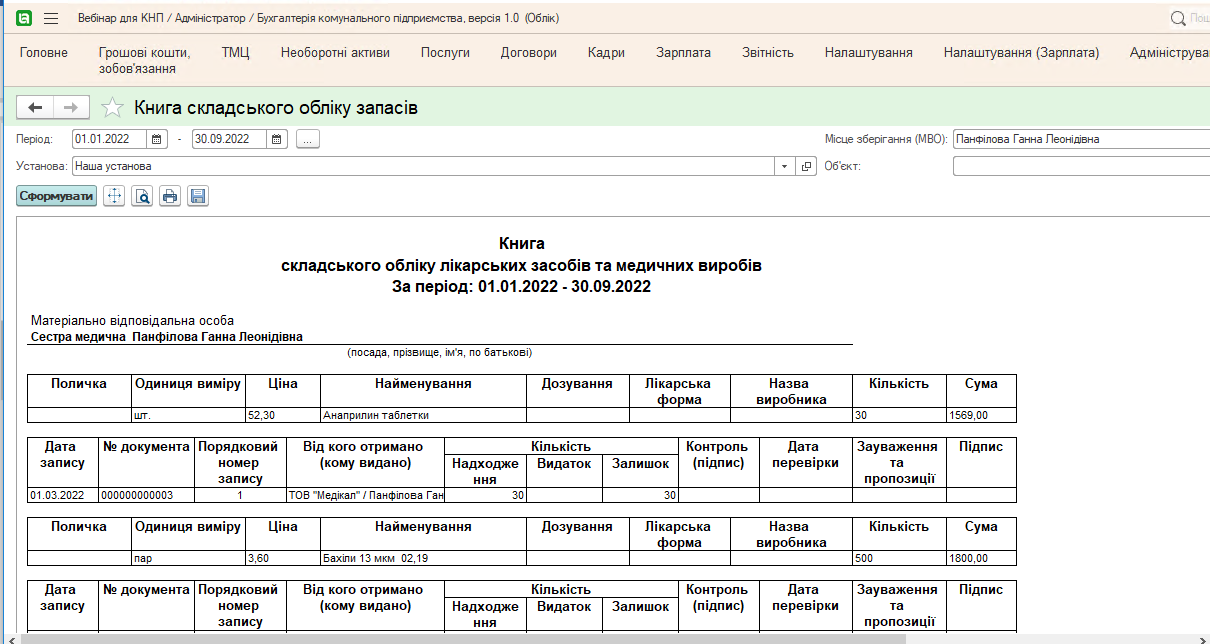Open print preview of the report

click(143, 196)
